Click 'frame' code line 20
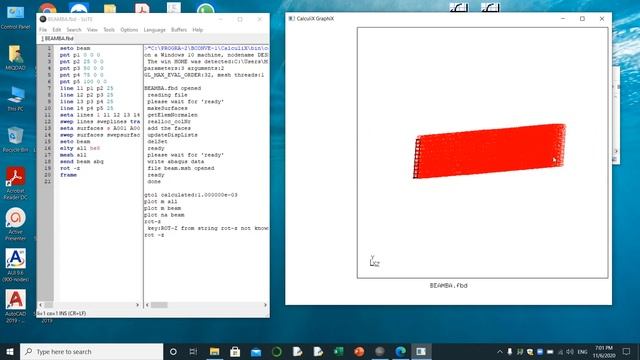 (68, 175)
